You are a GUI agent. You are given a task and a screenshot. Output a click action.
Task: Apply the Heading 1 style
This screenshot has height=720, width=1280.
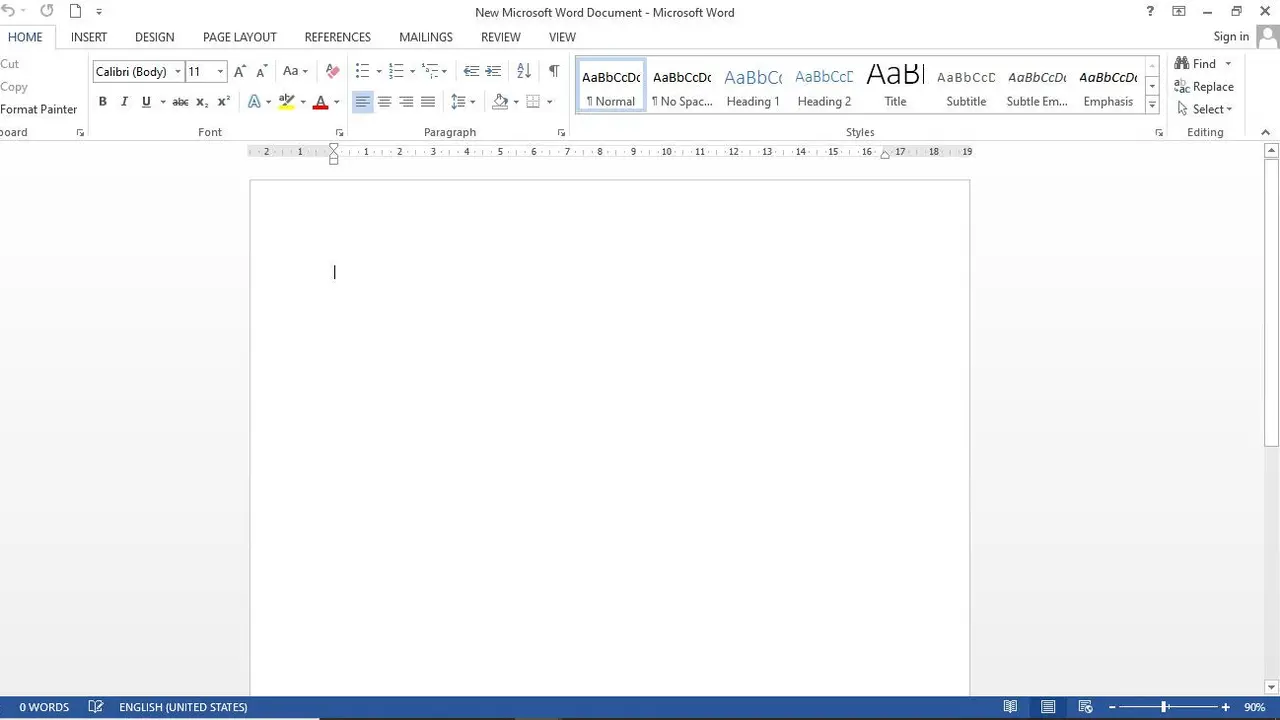752,86
